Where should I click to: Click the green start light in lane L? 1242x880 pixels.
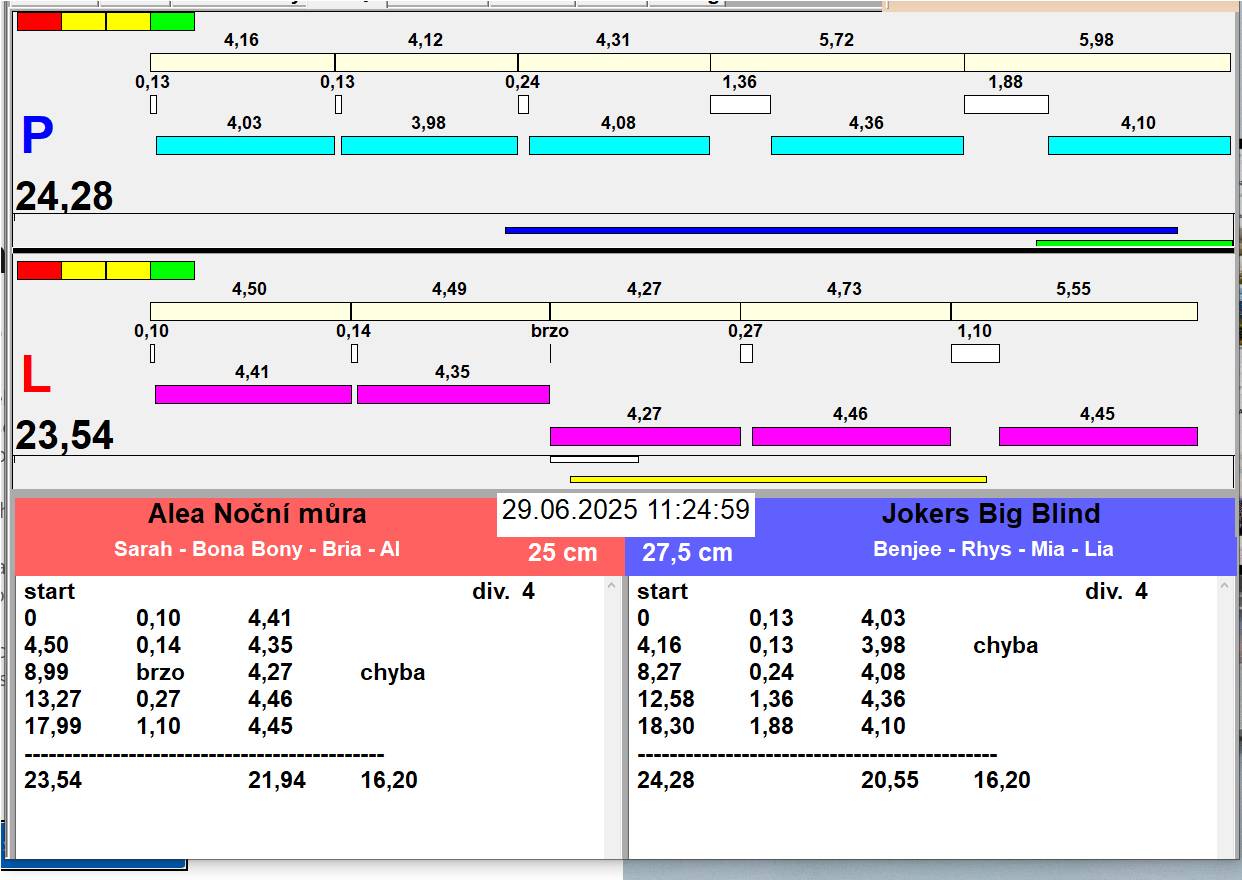coord(172,270)
